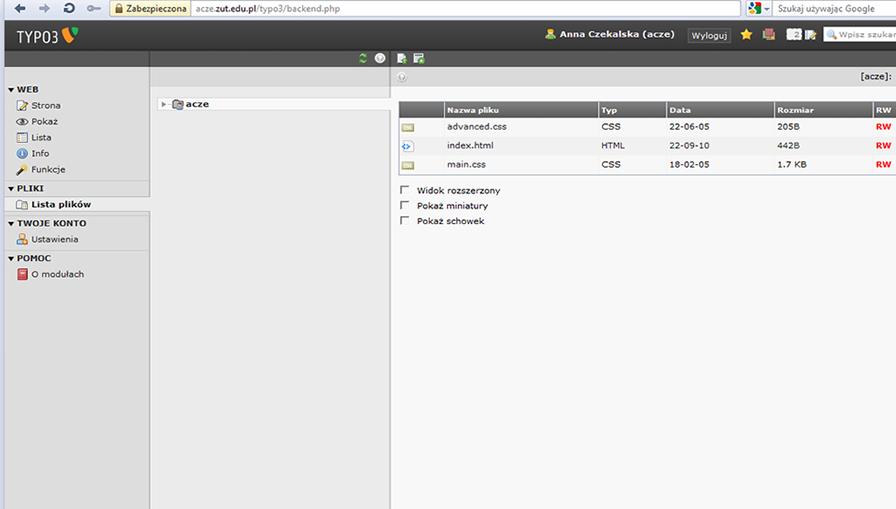Screen dimensions: 896x509
Task: Enable Widok rozszerzony checkbox
Action: coord(405,190)
